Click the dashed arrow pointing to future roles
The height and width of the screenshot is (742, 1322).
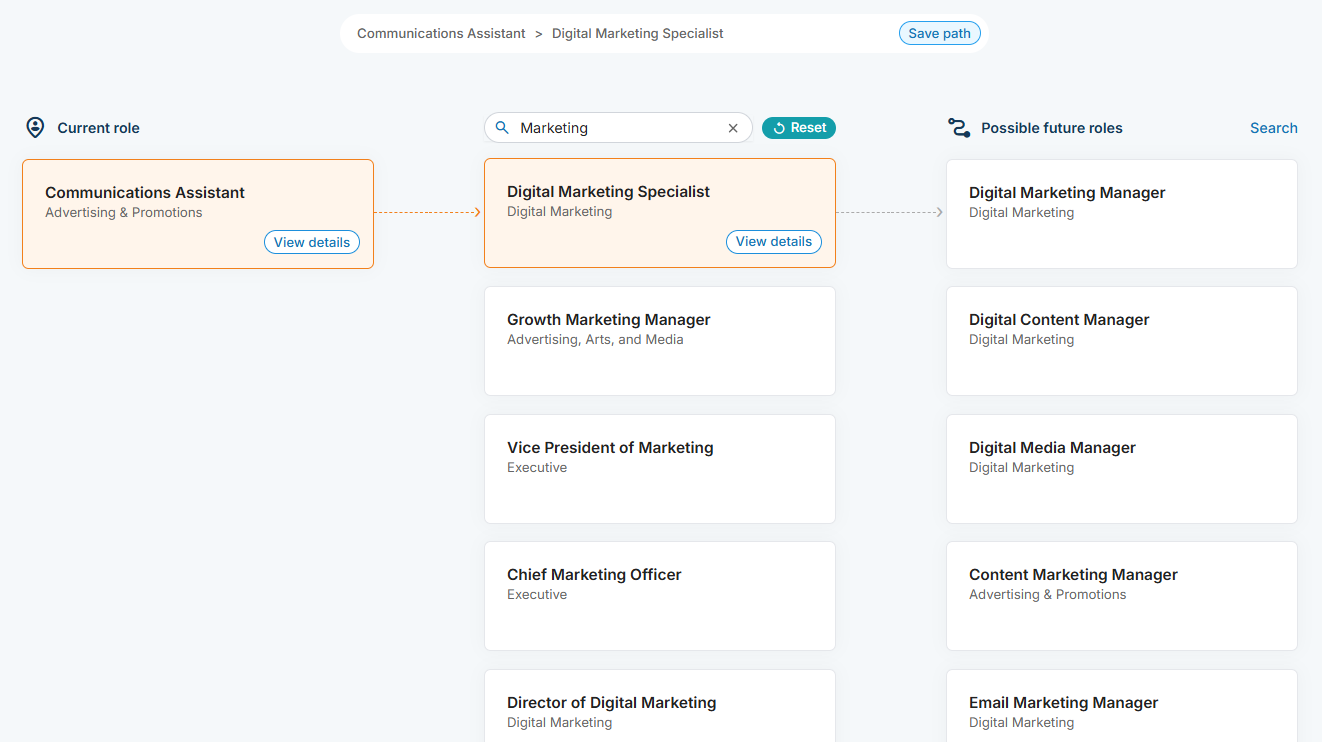891,212
